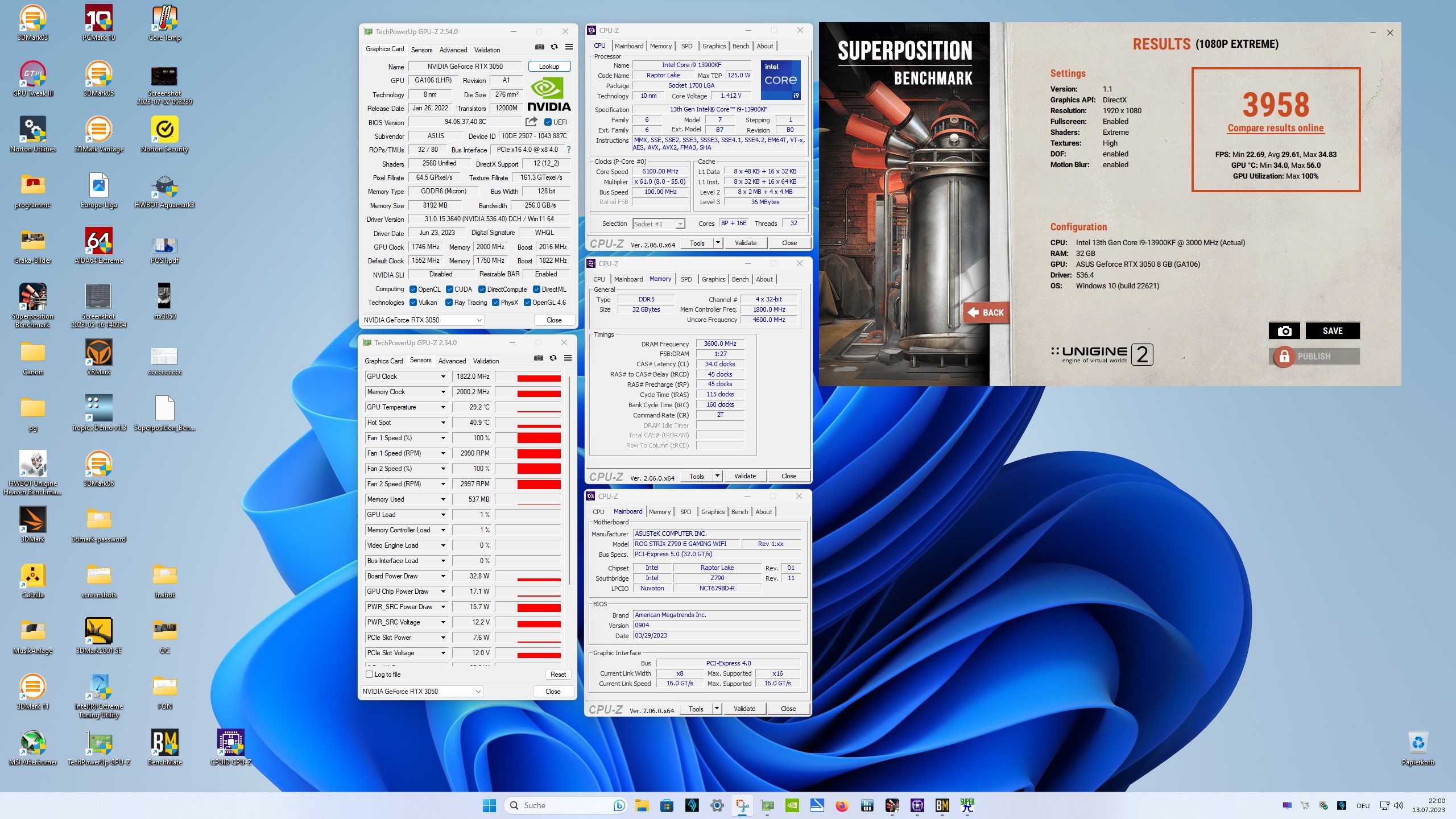Open GPU selector dropdown in GPU-Z Sensors window
Screen dimensions: 1456x819
tap(422, 692)
